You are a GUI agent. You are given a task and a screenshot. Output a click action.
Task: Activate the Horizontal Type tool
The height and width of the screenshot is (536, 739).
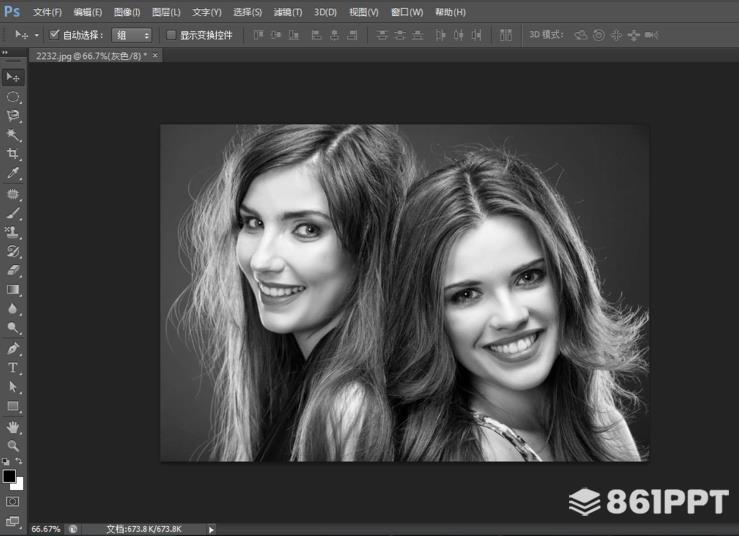click(x=13, y=368)
